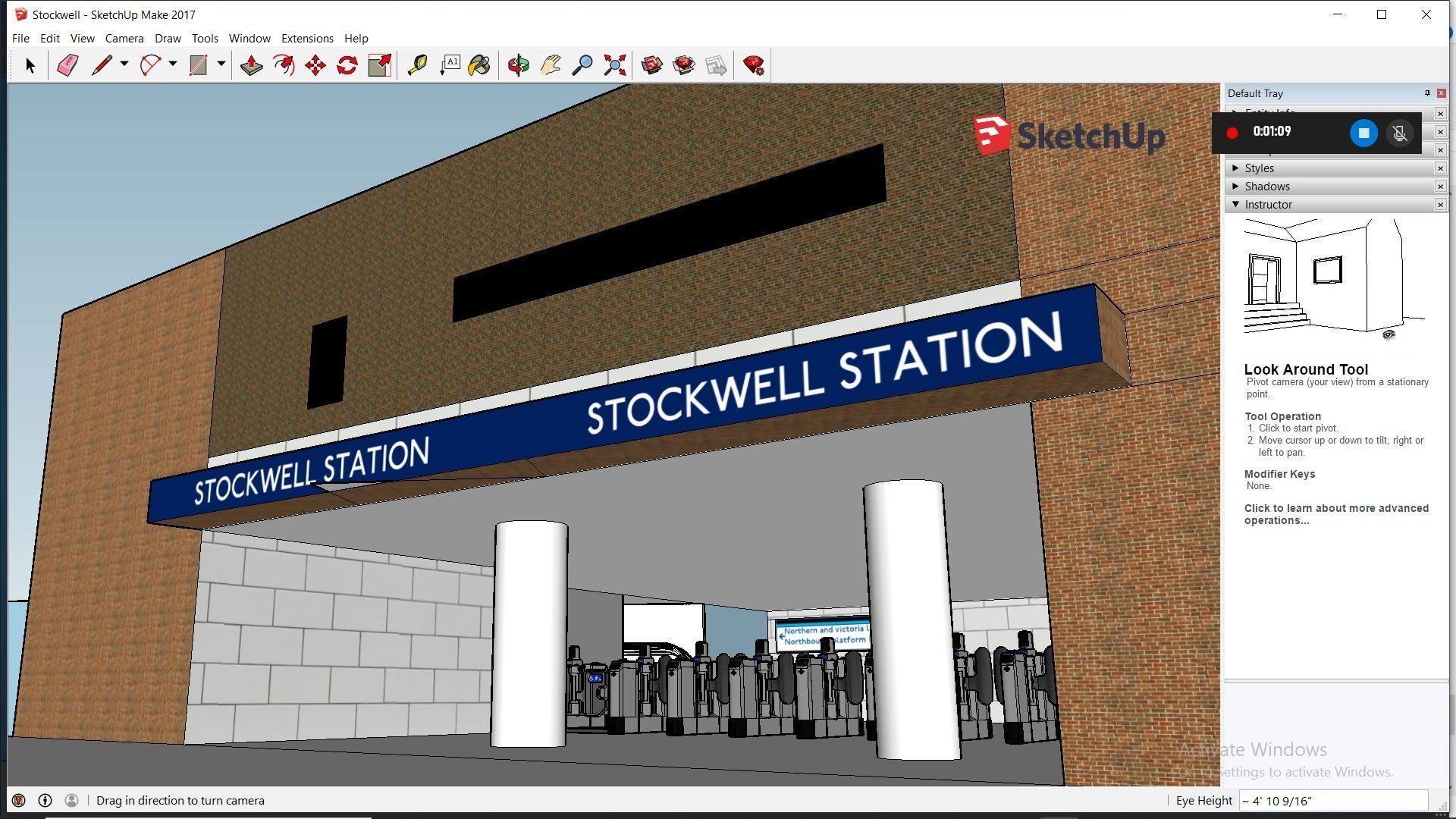Pin the Default Tray panel

pyautogui.click(x=1427, y=93)
